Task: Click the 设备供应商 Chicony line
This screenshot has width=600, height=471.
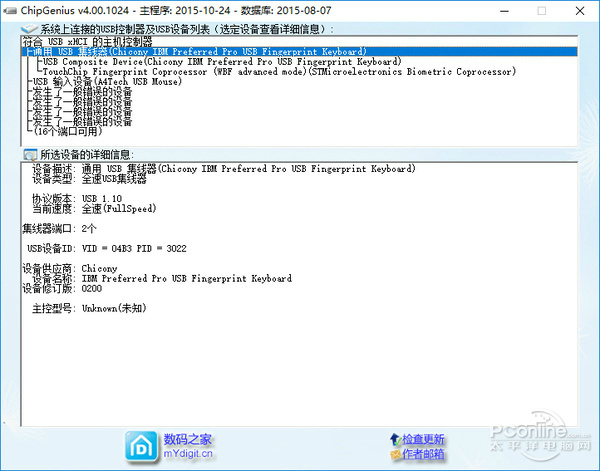Action: [70, 269]
